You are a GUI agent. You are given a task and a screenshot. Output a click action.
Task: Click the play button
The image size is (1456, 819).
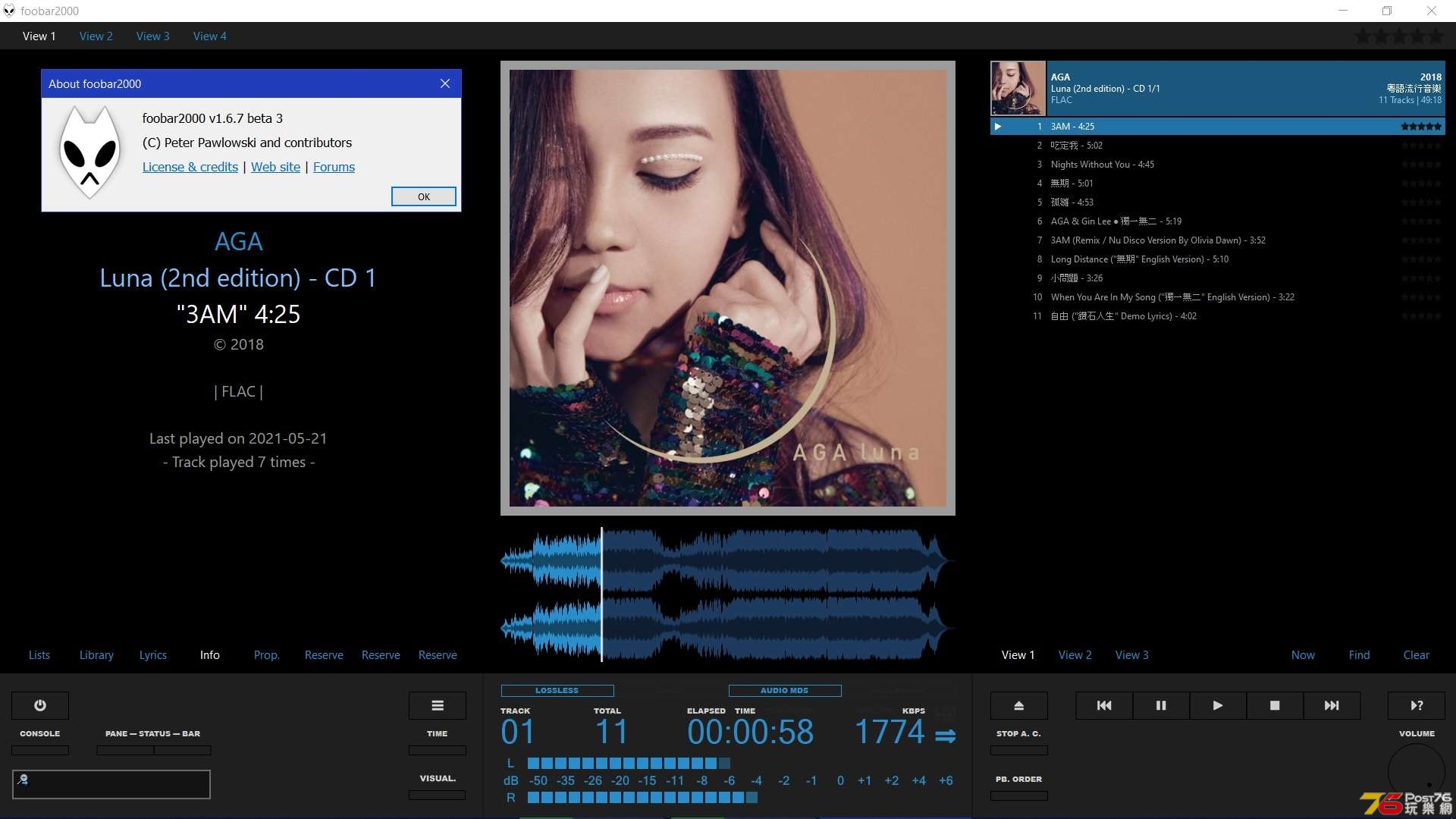[x=1218, y=705]
